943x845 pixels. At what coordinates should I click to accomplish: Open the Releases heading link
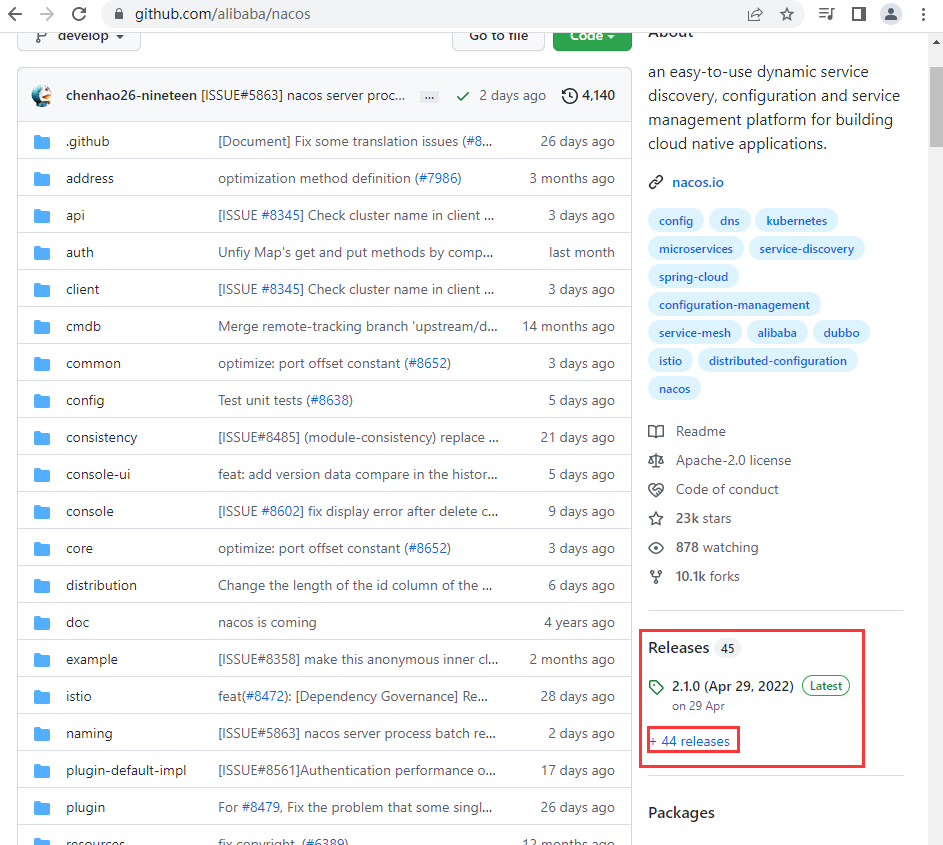678,648
